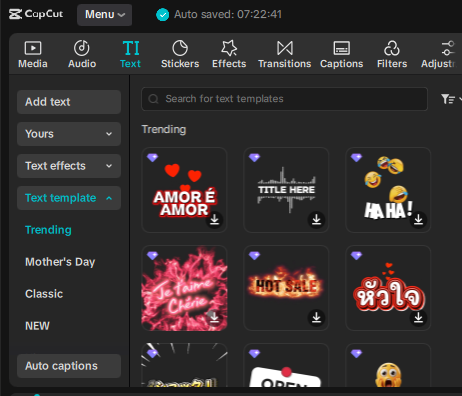Click the premium gem on HOT SALE

point(255,256)
